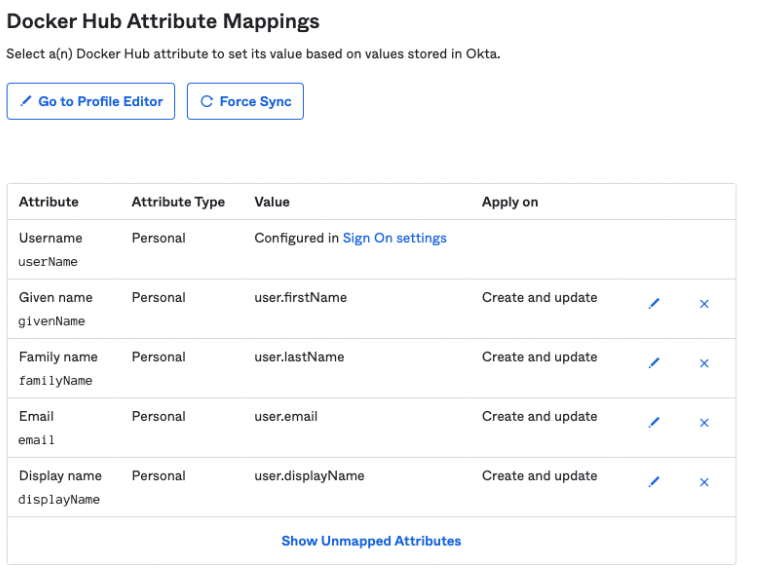Edit the Family name attribute mapping
This screenshot has width=760, height=576.
(654, 363)
